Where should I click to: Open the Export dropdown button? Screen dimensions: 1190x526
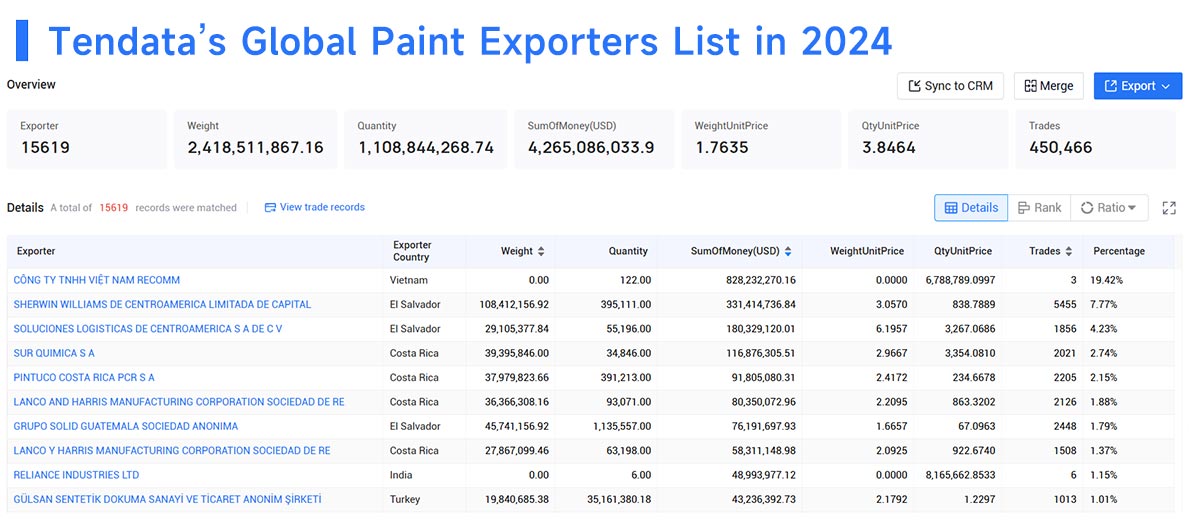click(1138, 86)
